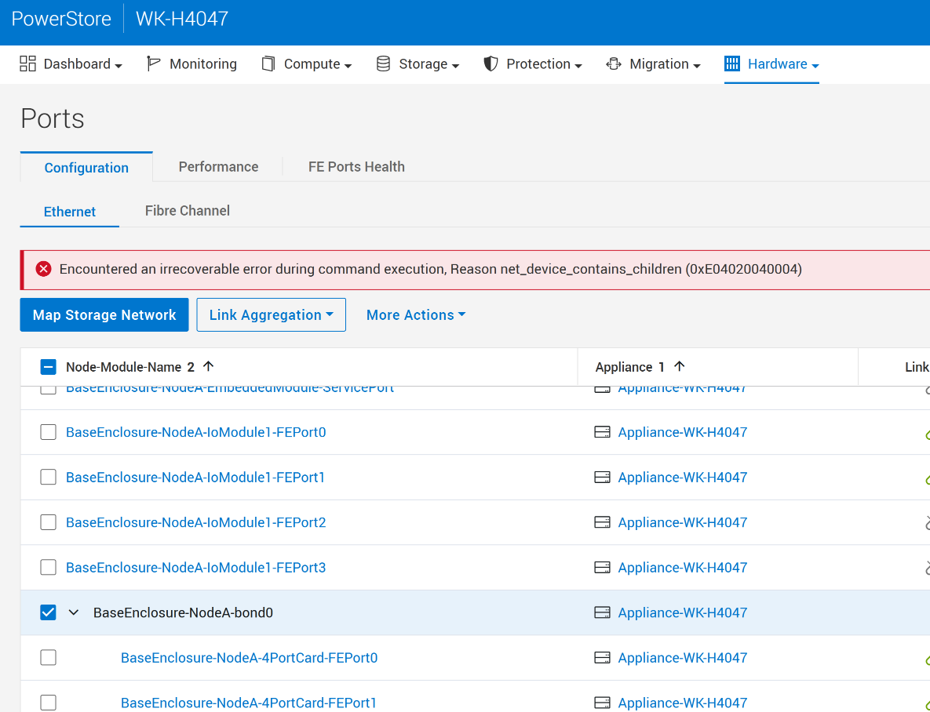Click the net_device_contains_children error message text
The height and width of the screenshot is (712, 930).
[x=431, y=269]
